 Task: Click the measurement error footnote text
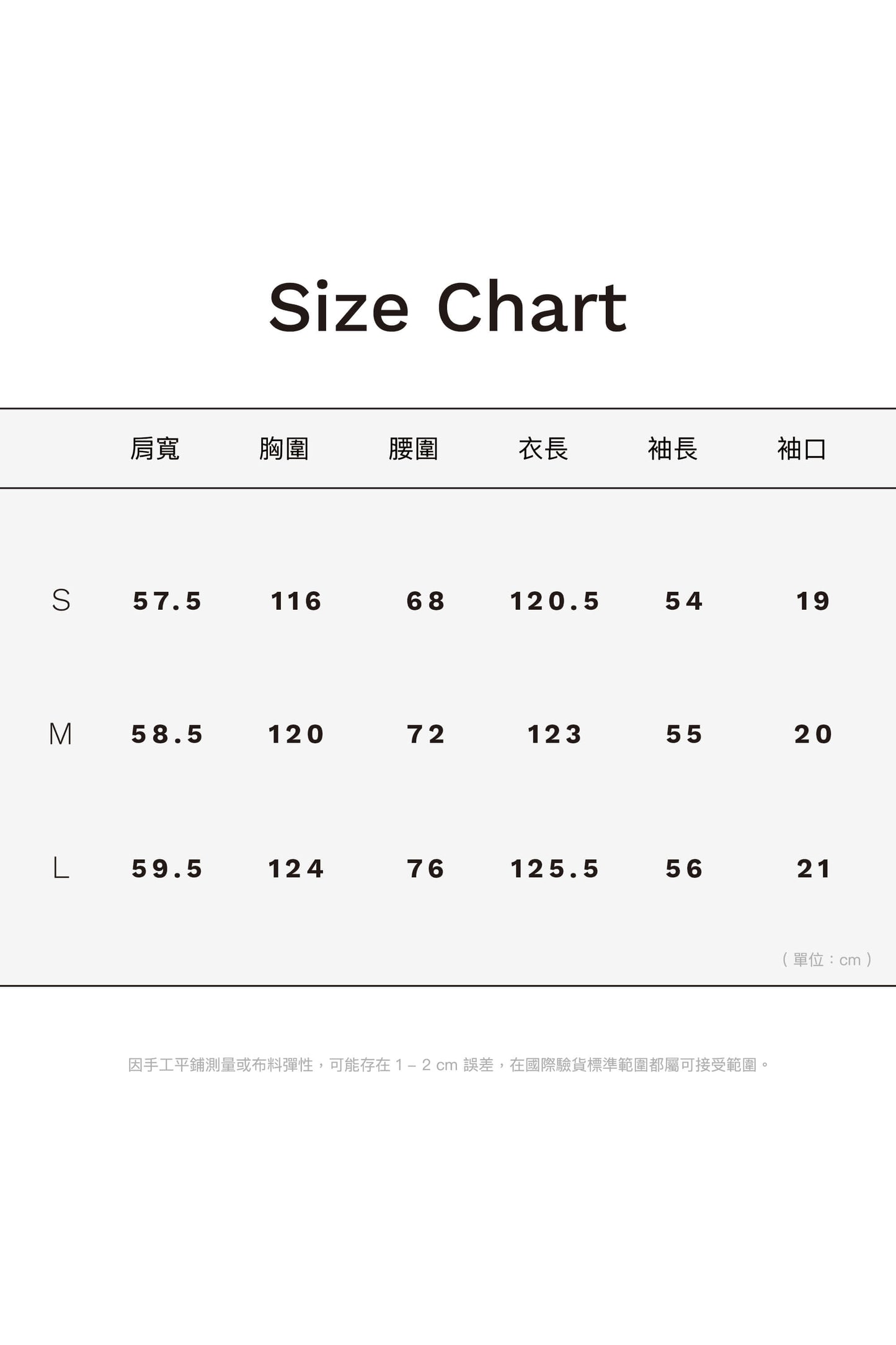coord(448,1065)
